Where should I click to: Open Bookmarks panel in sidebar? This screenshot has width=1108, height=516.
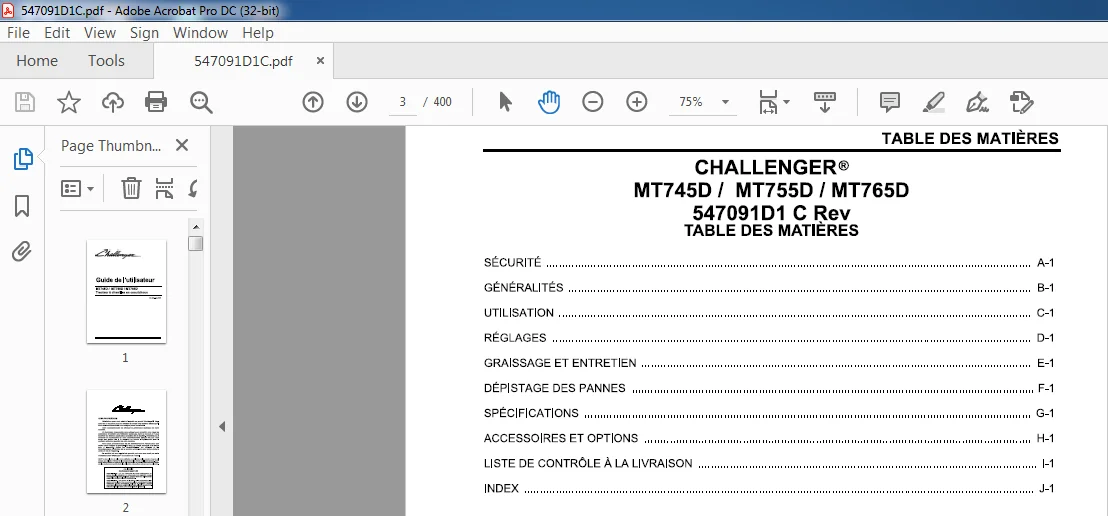pyautogui.click(x=22, y=206)
